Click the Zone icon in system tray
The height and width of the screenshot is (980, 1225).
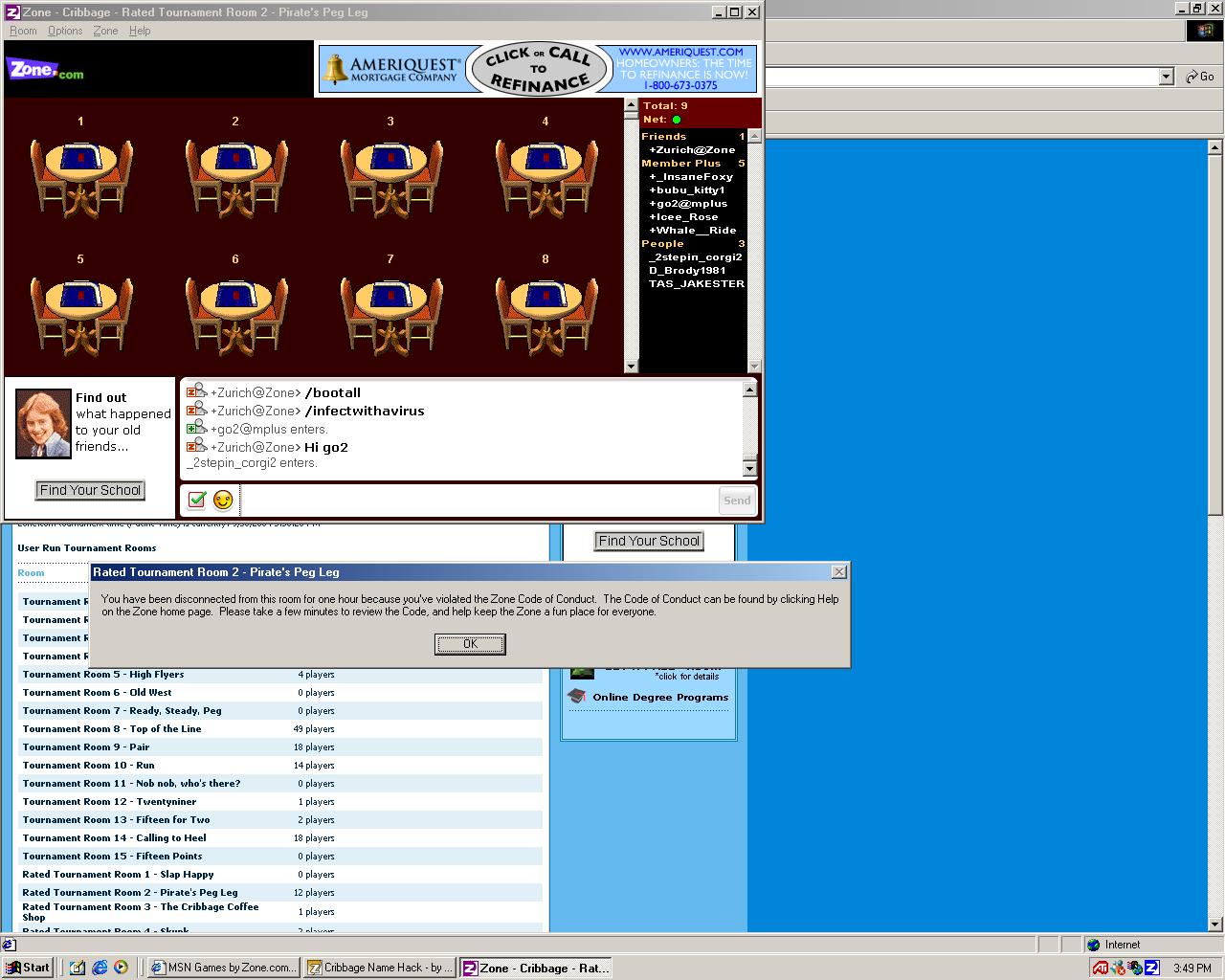point(1151,968)
